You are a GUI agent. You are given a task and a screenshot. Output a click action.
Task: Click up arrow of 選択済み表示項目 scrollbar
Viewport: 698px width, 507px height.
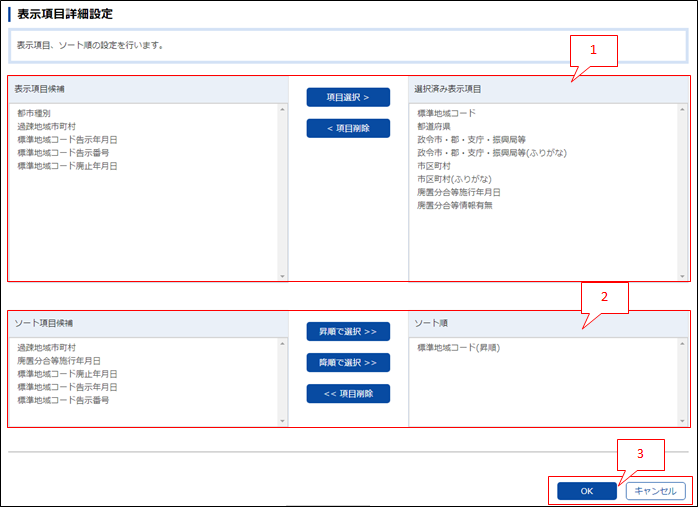tap(682, 110)
